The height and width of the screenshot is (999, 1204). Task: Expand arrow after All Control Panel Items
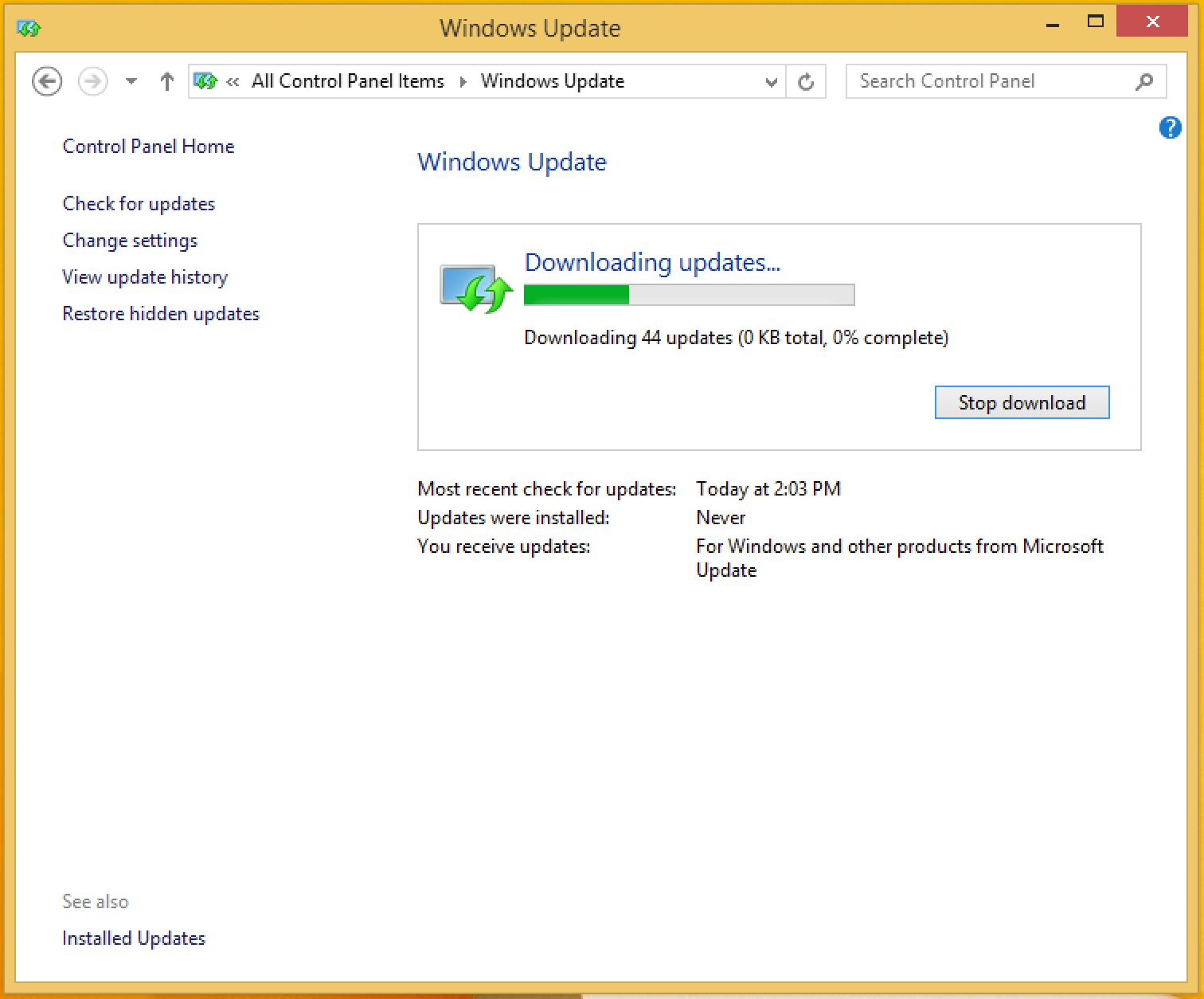463,81
